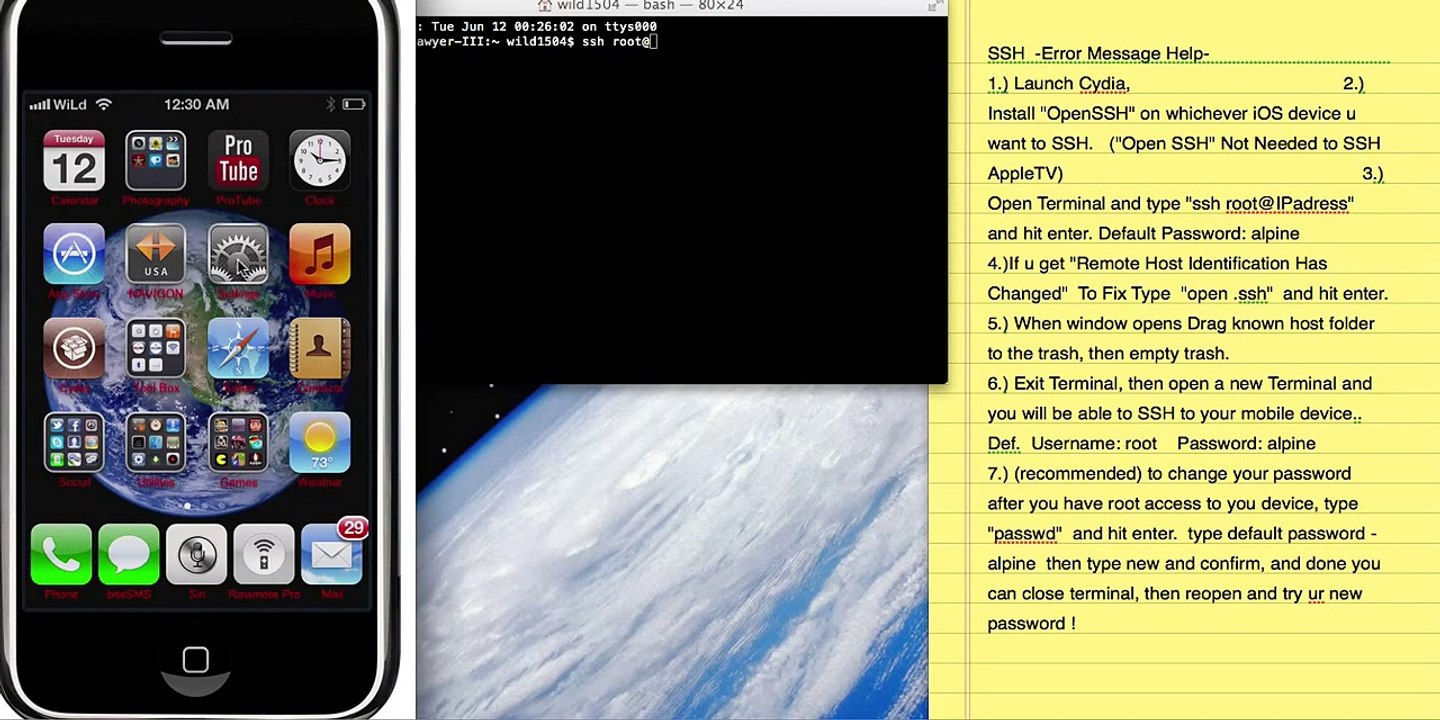This screenshot has height=720, width=1440.
Task: Tap the Wi-Fi indicator in iPhone status bar
Action: tap(104, 104)
